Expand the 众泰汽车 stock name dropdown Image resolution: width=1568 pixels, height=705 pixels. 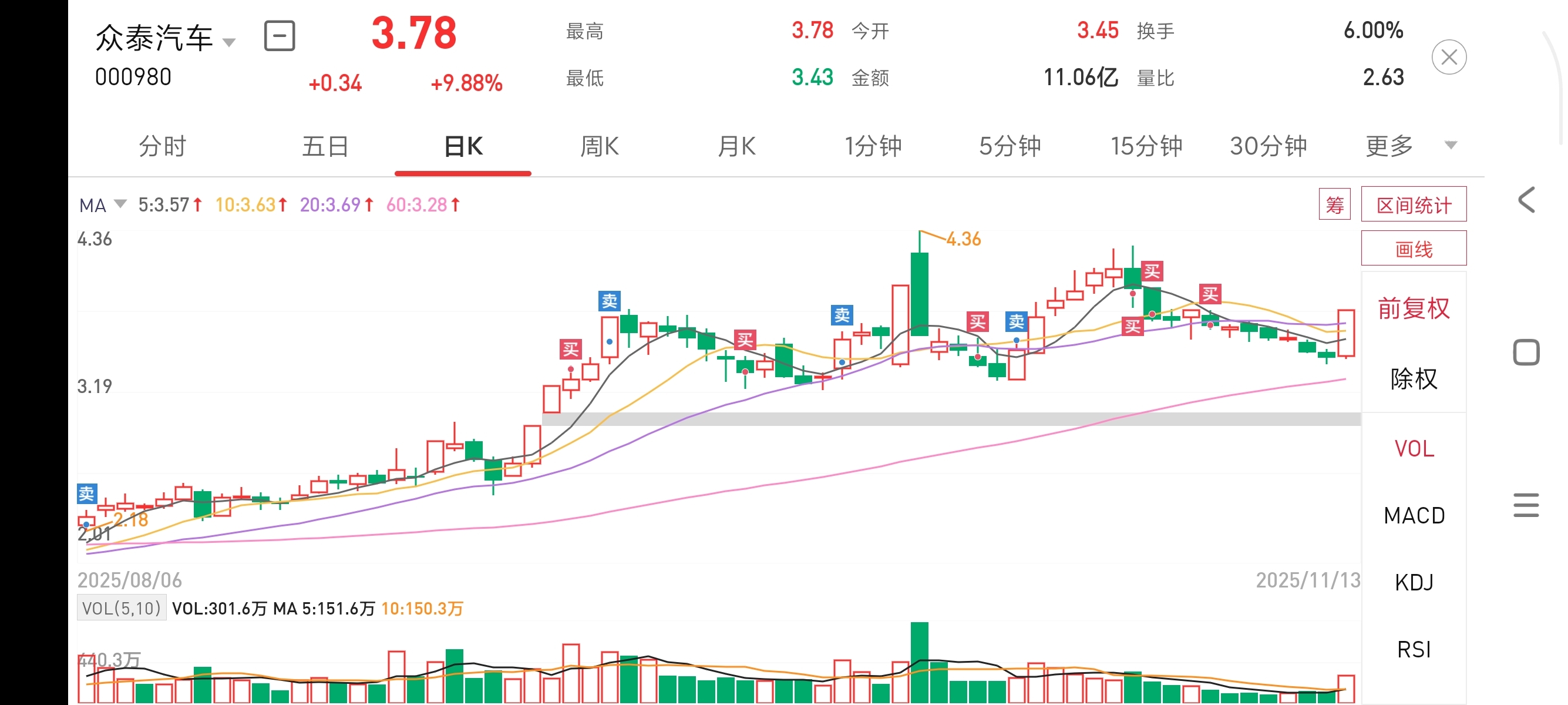229,43
